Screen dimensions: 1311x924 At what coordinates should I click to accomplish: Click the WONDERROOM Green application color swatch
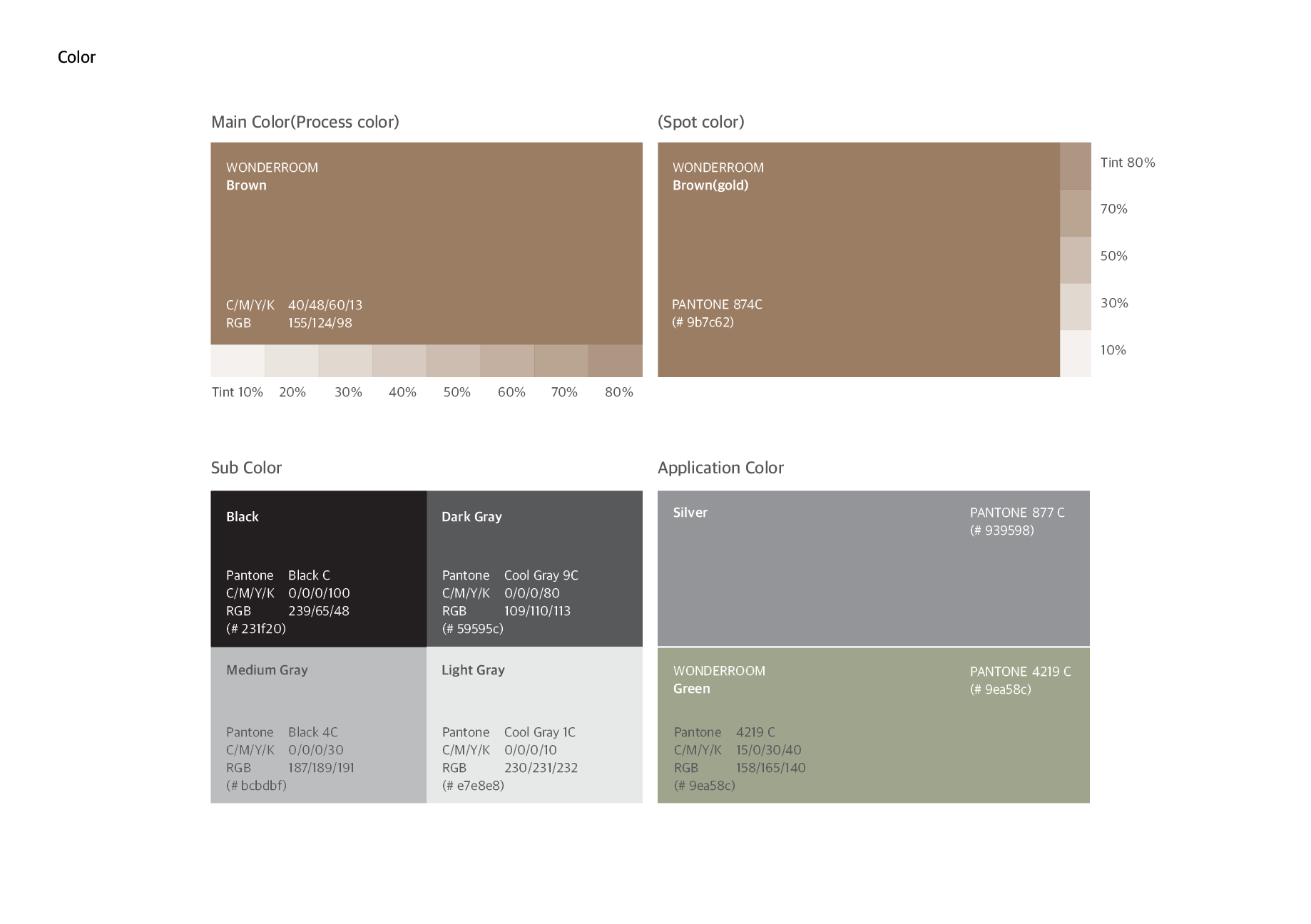[x=874, y=726]
